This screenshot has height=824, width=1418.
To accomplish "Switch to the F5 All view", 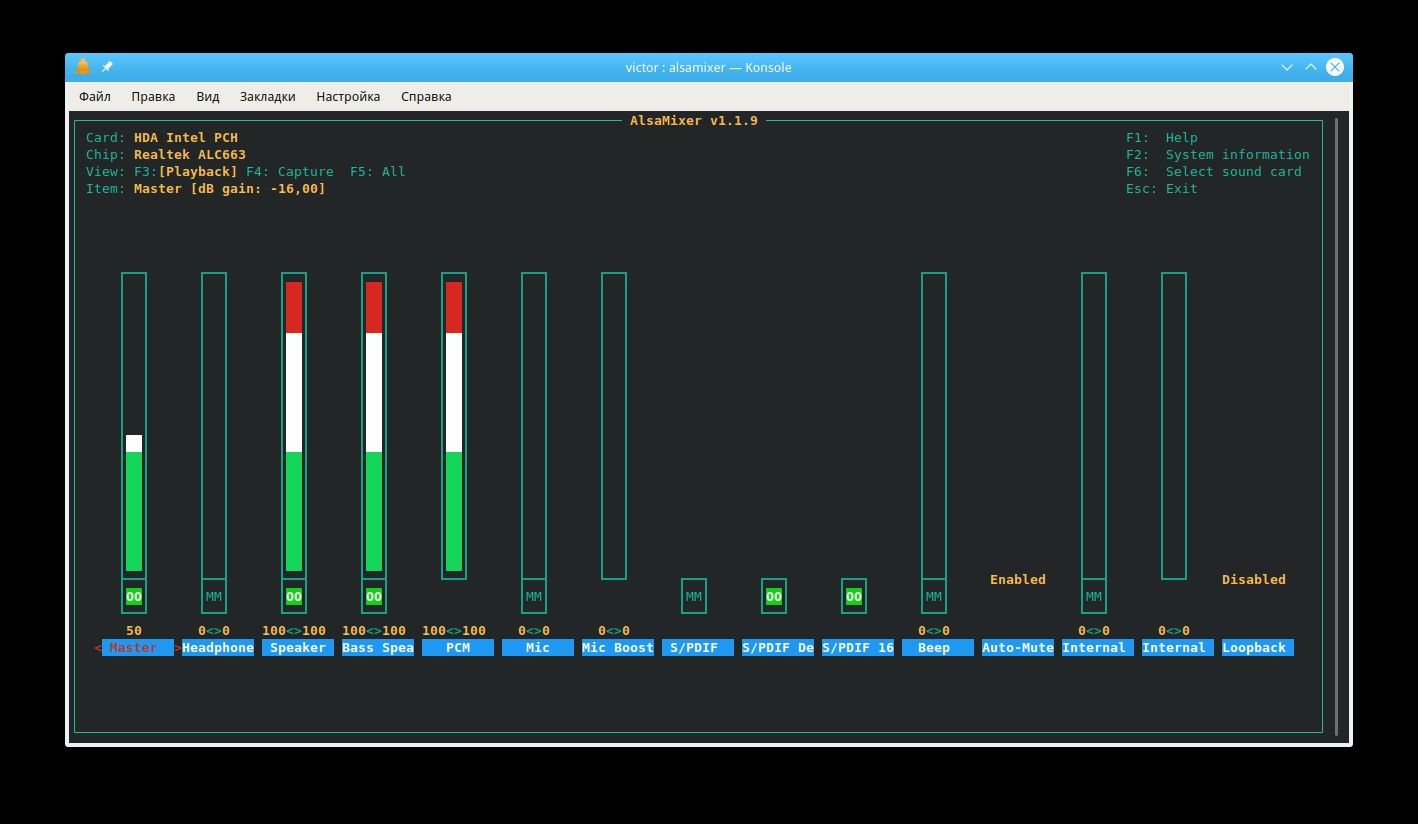I will tap(378, 172).
